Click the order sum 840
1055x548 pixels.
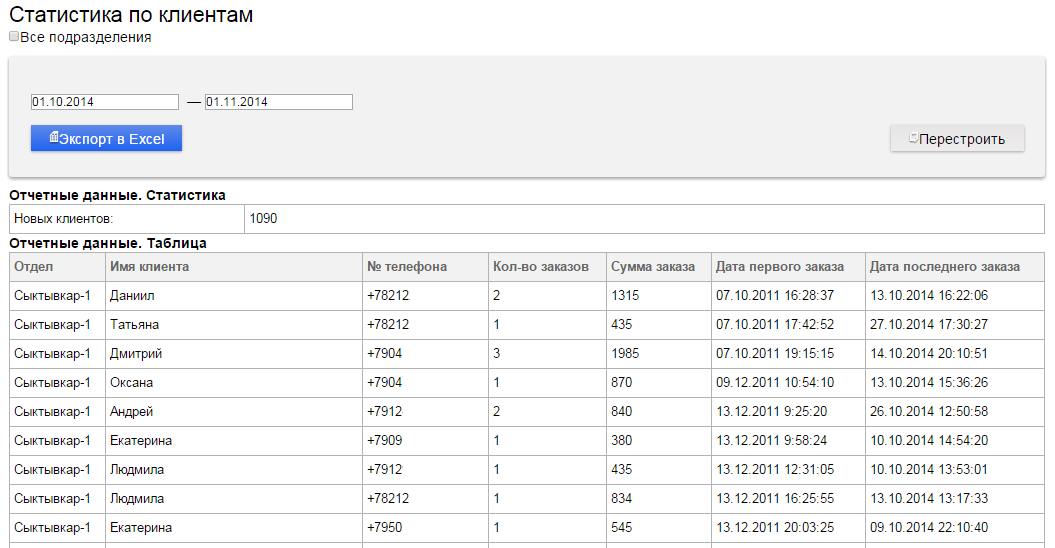click(622, 411)
